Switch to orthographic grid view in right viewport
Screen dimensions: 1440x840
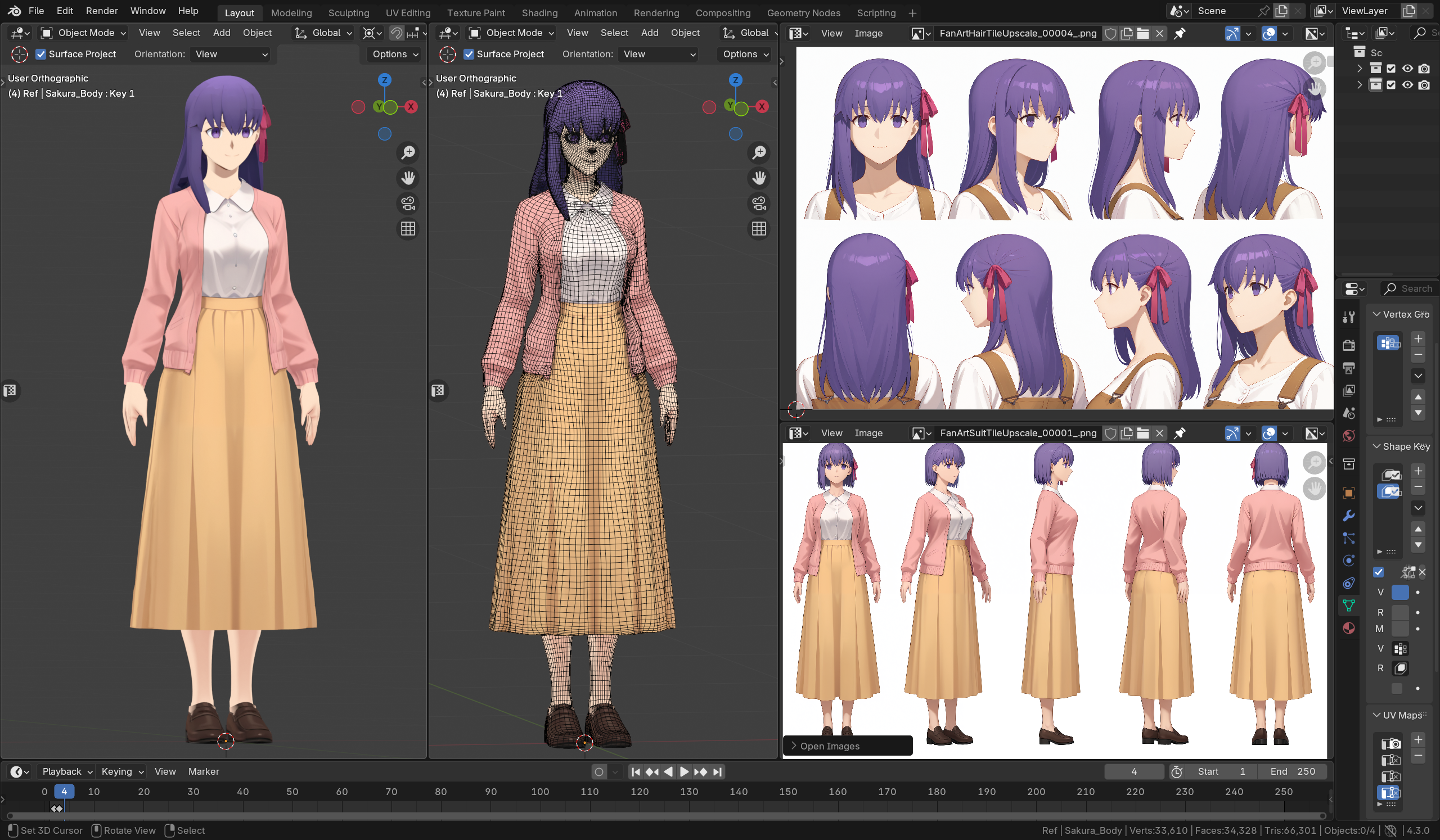click(x=759, y=229)
